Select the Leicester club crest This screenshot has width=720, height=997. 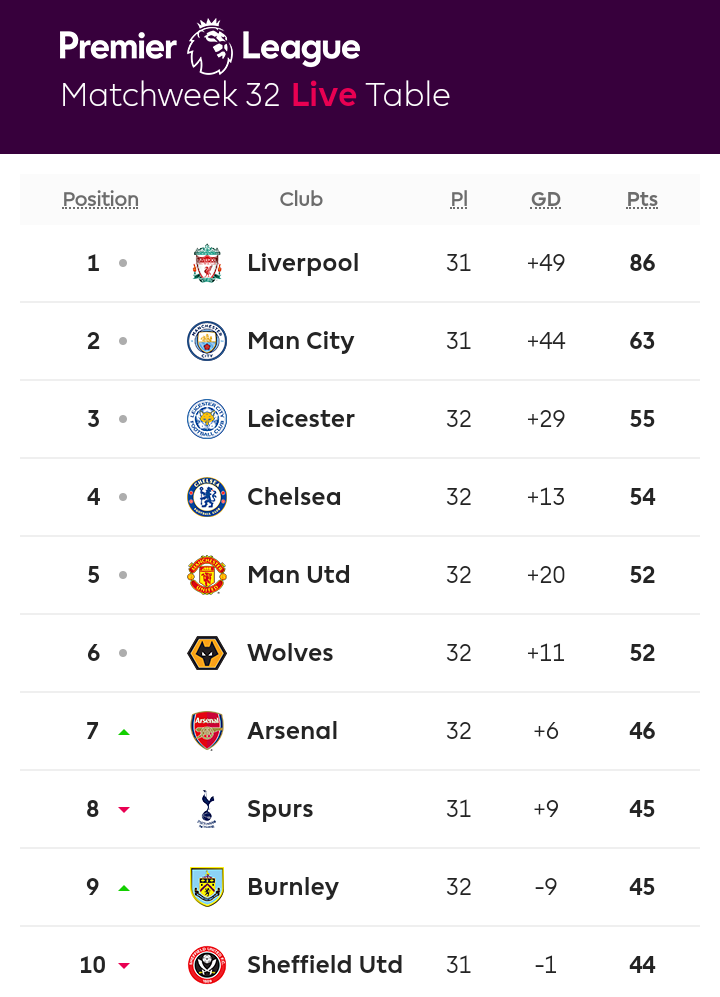[x=207, y=419]
